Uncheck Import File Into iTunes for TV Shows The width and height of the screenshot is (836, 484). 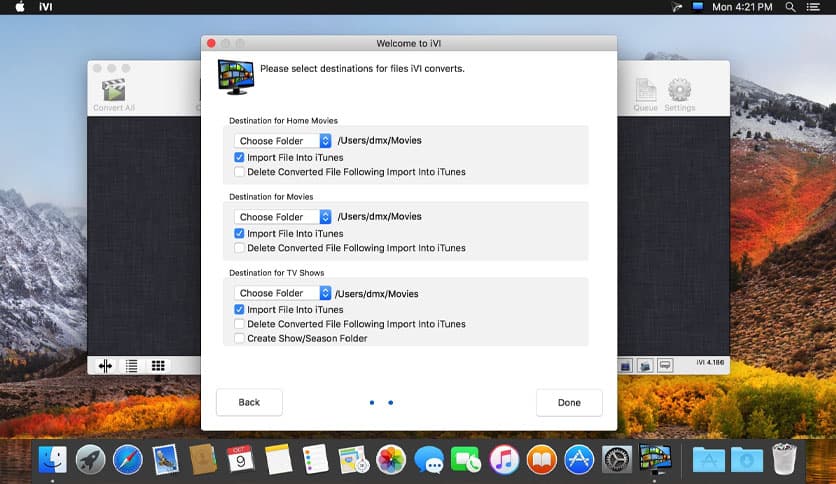239,310
